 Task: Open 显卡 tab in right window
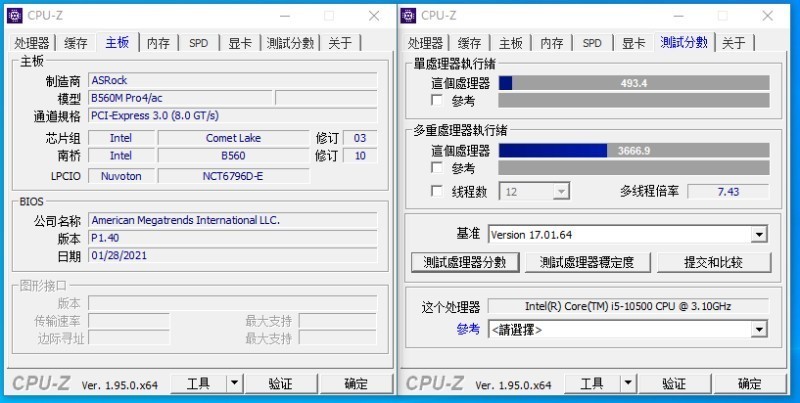(634, 43)
